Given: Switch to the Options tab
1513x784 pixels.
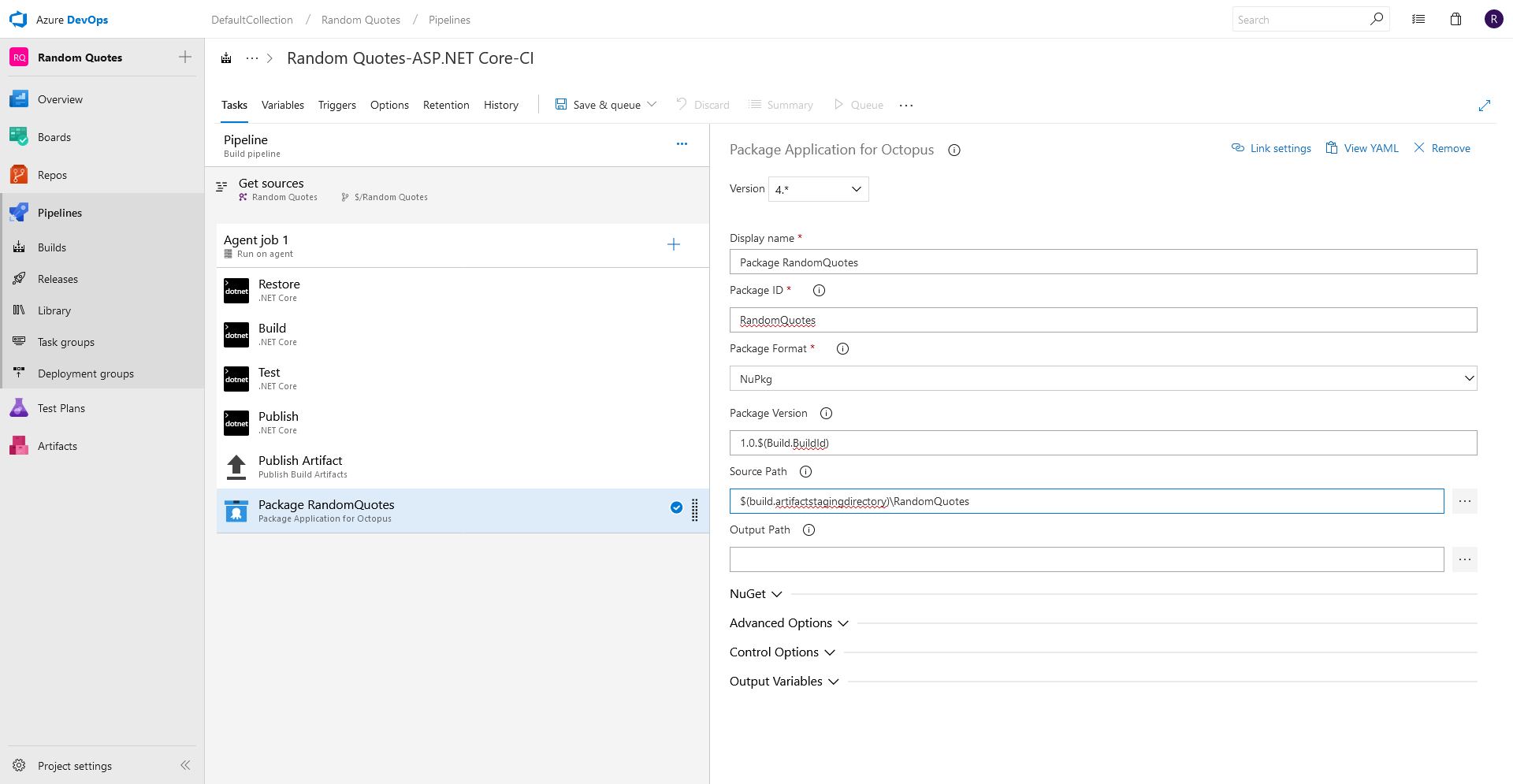Looking at the screenshot, I should tap(389, 105).
